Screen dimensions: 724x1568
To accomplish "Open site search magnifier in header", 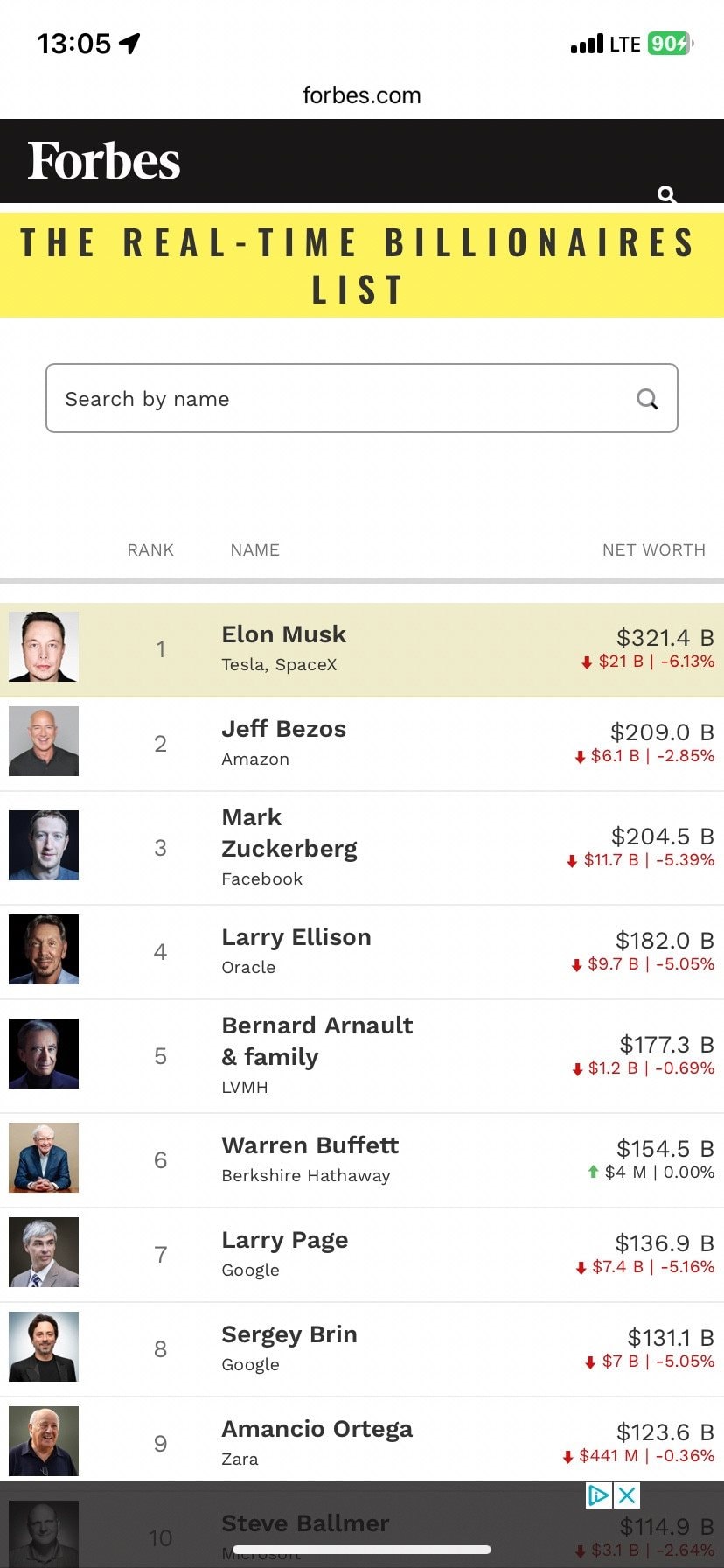I will 667,194.
